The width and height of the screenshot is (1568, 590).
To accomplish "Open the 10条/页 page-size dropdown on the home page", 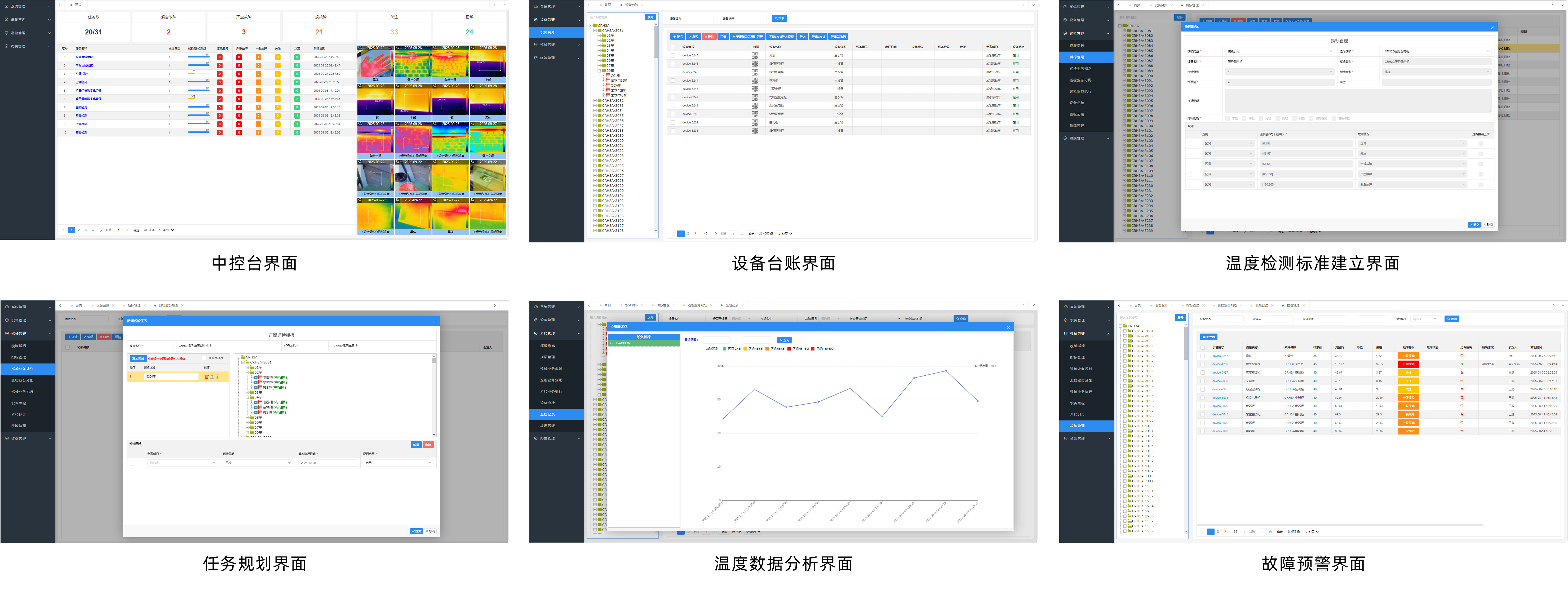I will coord(166,230).
